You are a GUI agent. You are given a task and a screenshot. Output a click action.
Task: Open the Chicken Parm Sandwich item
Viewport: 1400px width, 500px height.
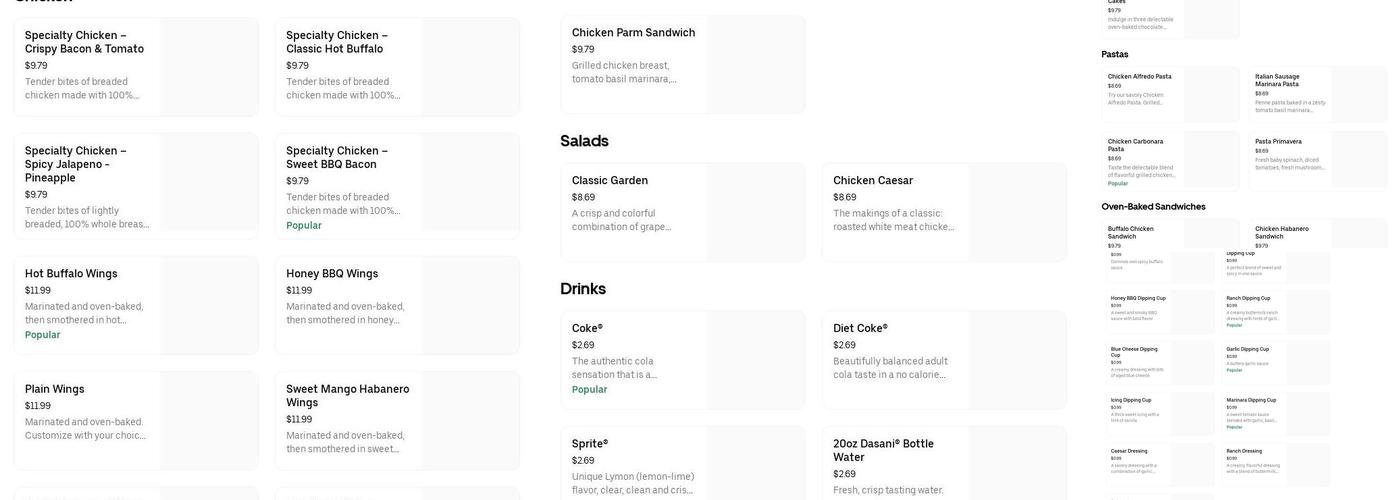(x=682, y=64)
